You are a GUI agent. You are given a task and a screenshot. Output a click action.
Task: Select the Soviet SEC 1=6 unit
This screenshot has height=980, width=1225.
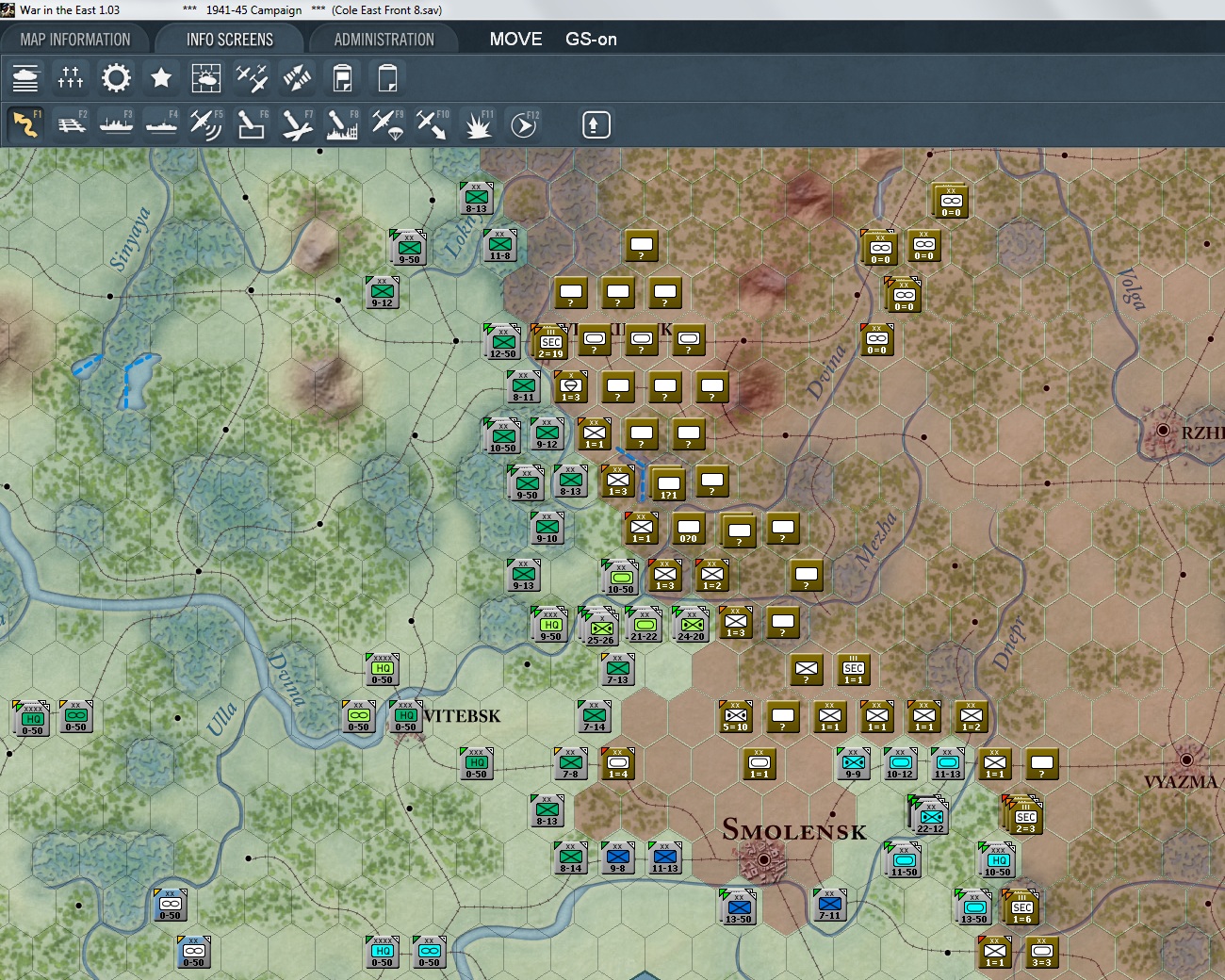click(1021, 907)
